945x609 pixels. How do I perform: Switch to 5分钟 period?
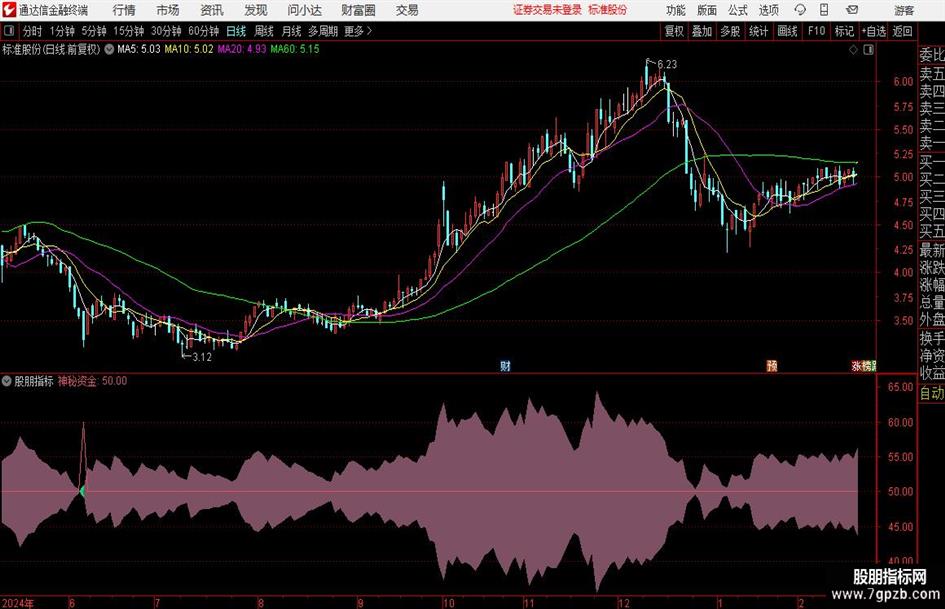pyautogui.click(x=94, y=31)
